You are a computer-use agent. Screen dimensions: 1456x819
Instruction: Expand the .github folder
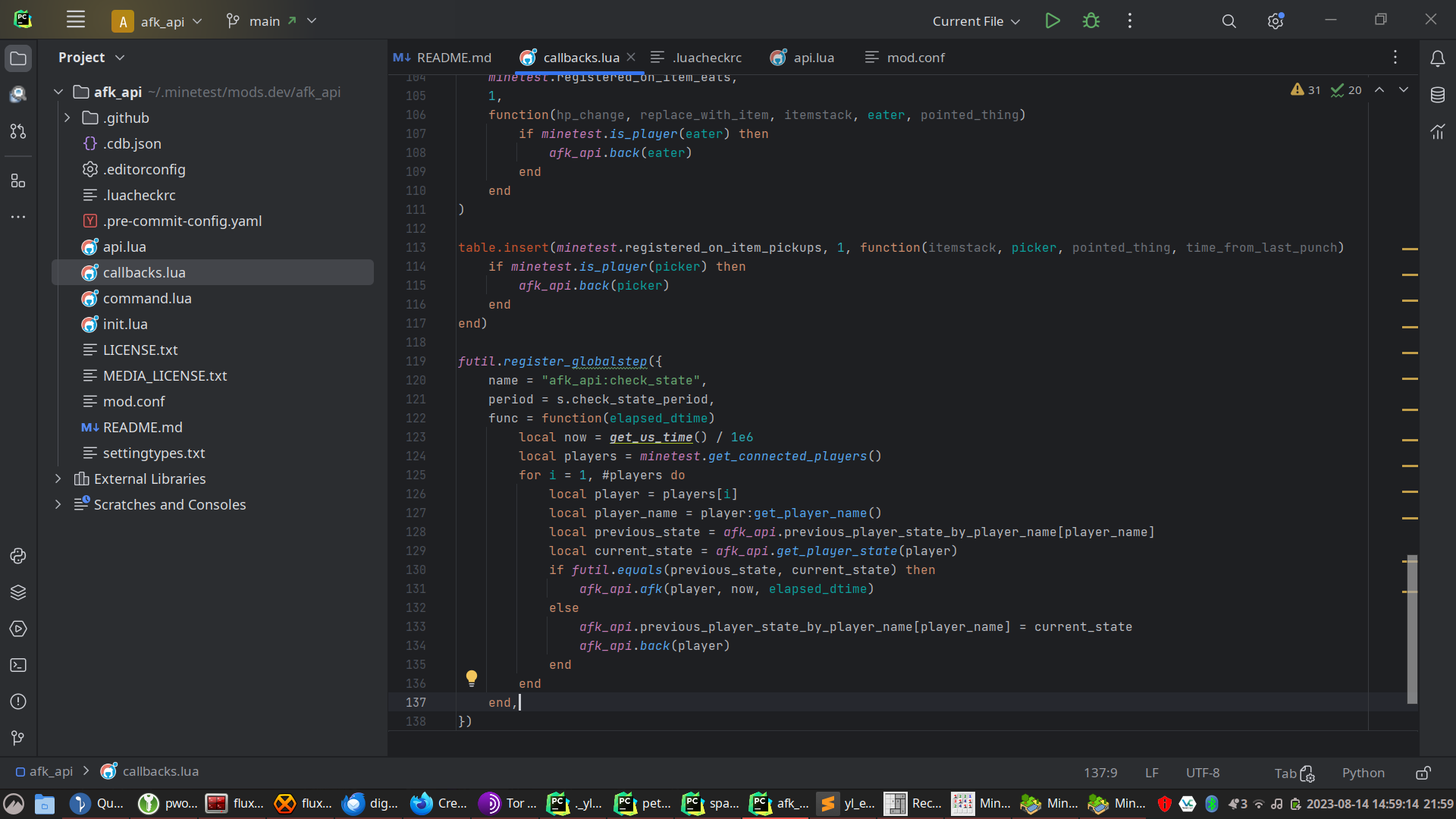pos(67,118)
